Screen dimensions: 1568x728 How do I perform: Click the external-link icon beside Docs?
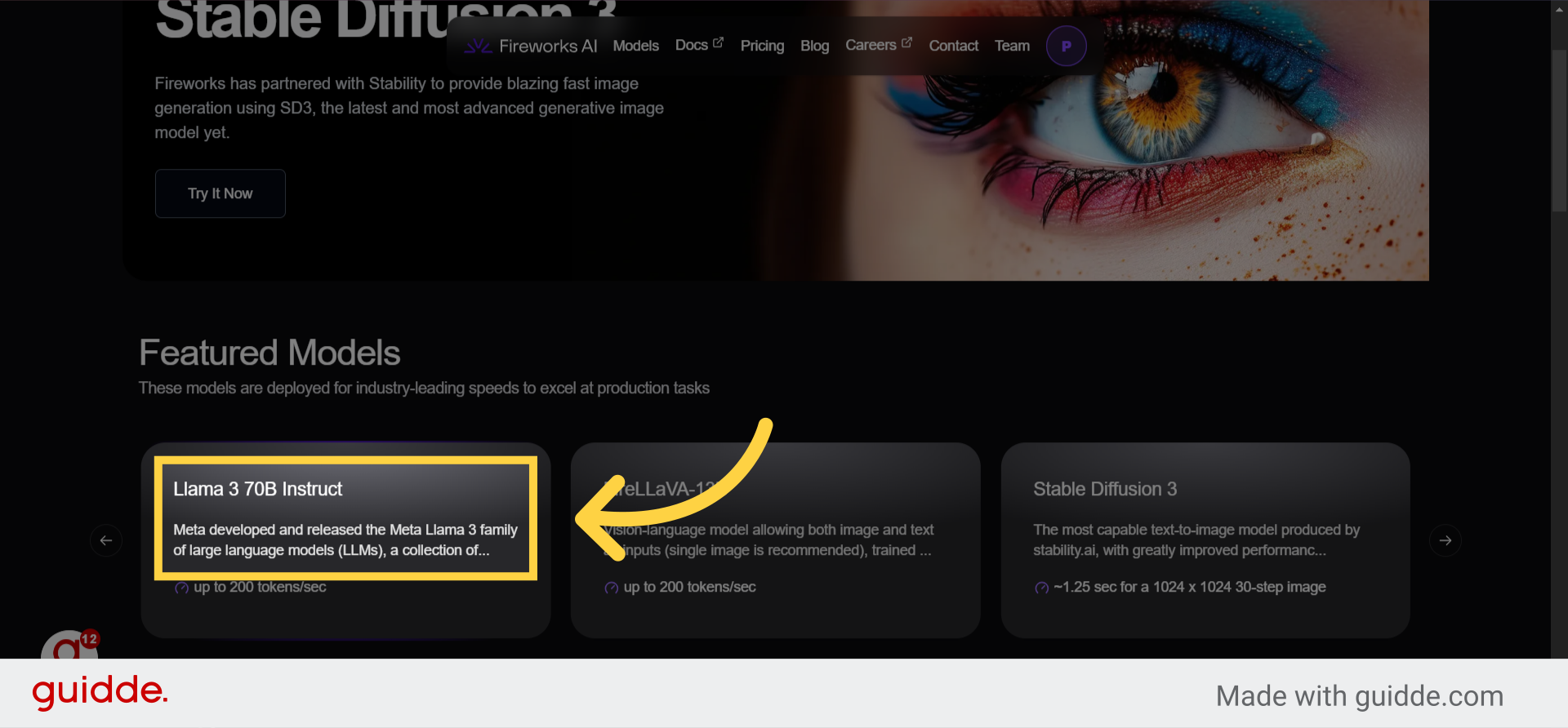718,42
